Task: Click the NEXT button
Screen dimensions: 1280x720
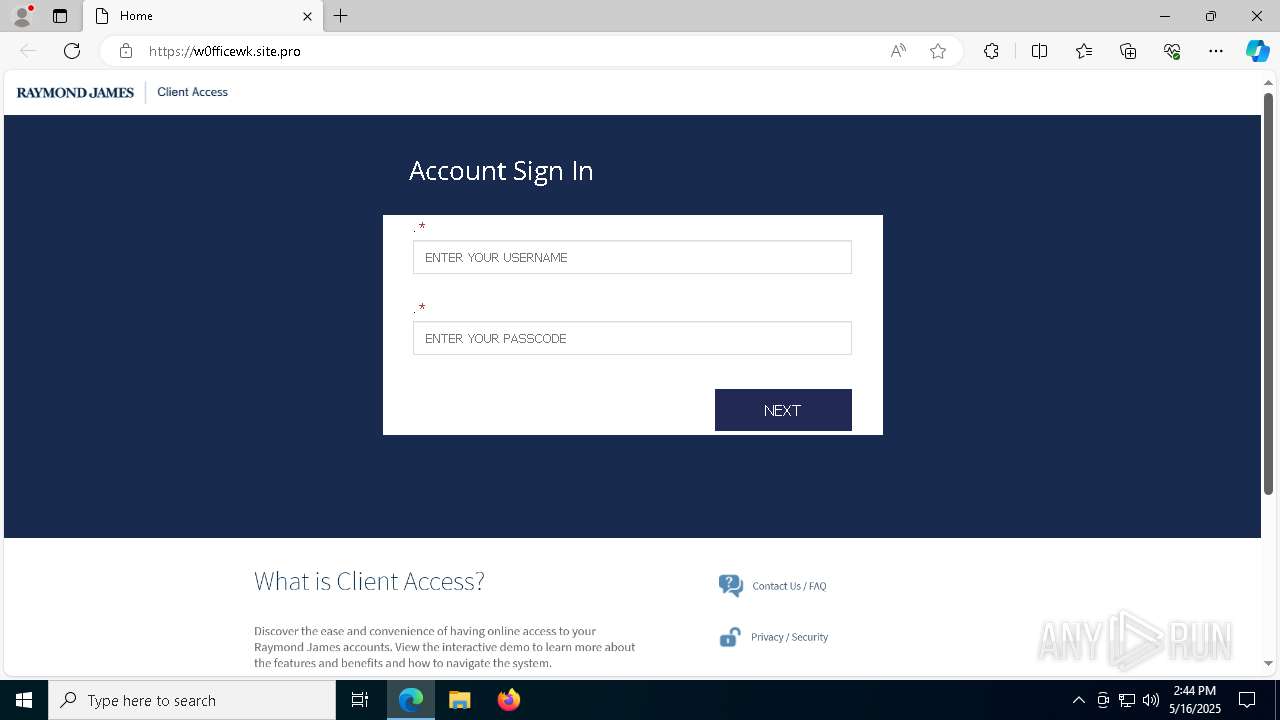Action: (x=783, y=410)
